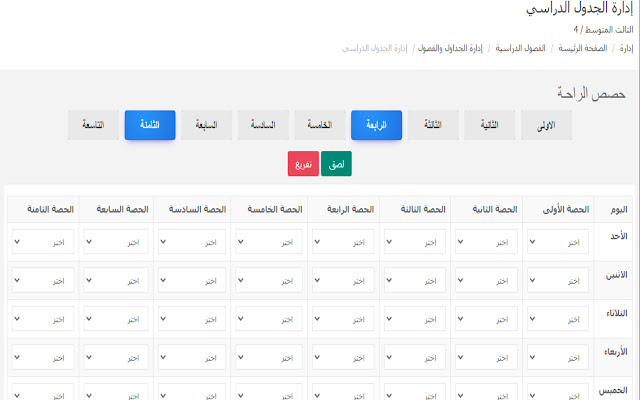Open الاثنين dropdown for الحصة السابعة
640x400 pixels.
click(116, 280)
